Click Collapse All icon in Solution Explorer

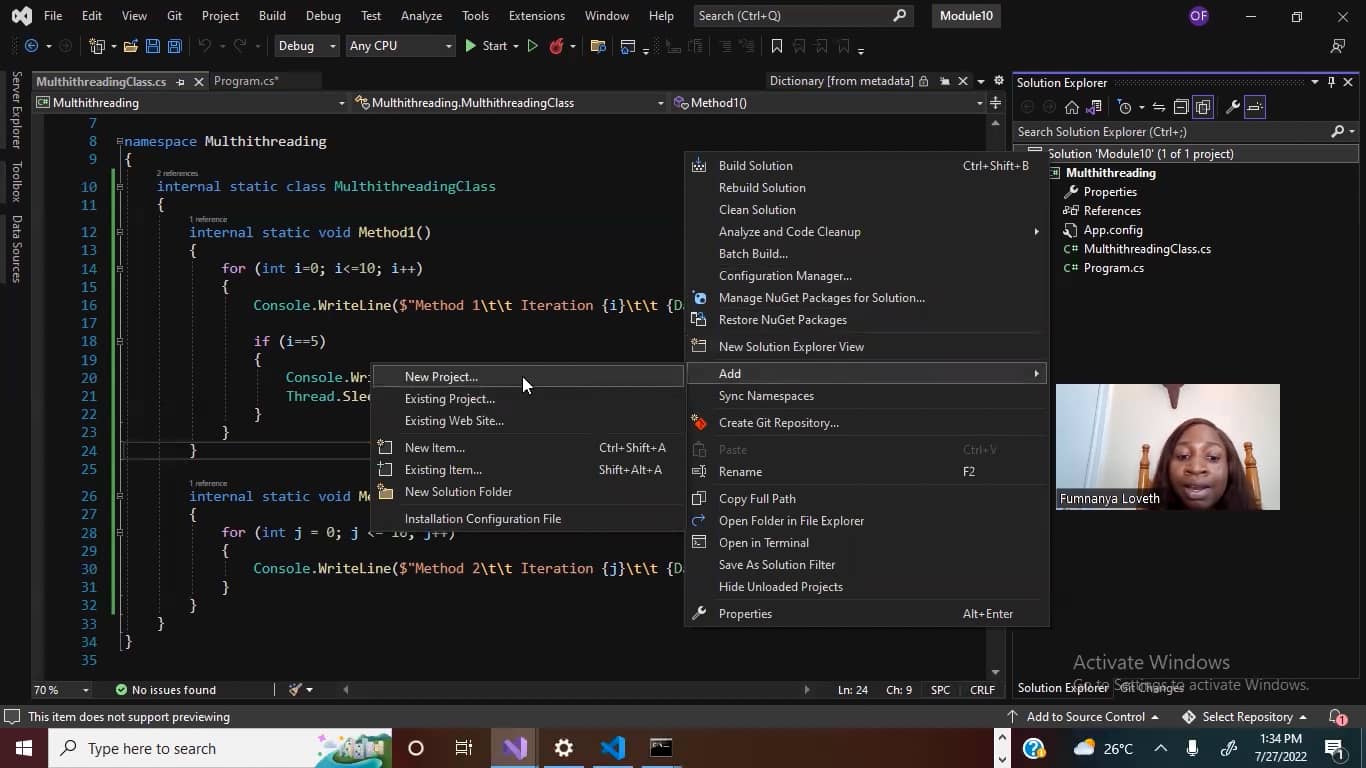tap(1180, 107)
